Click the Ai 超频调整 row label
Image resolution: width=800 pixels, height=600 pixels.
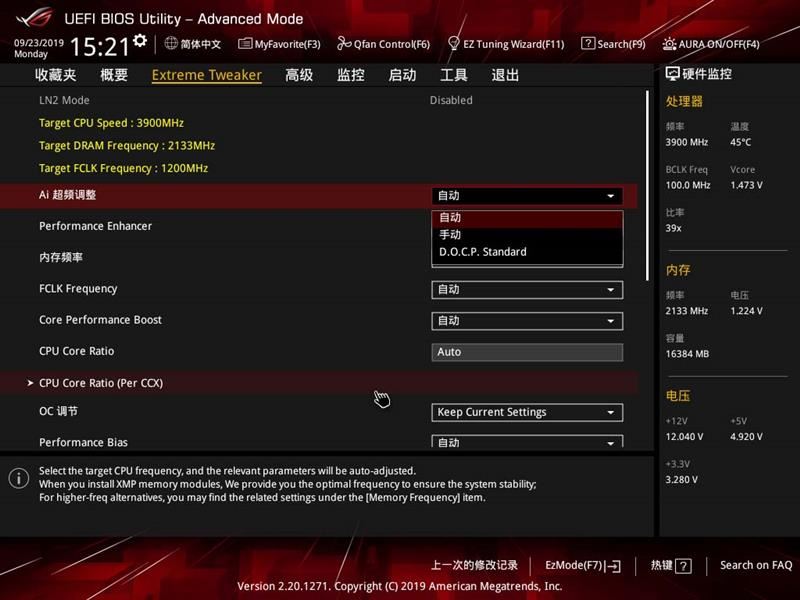[x=67, y=195]
